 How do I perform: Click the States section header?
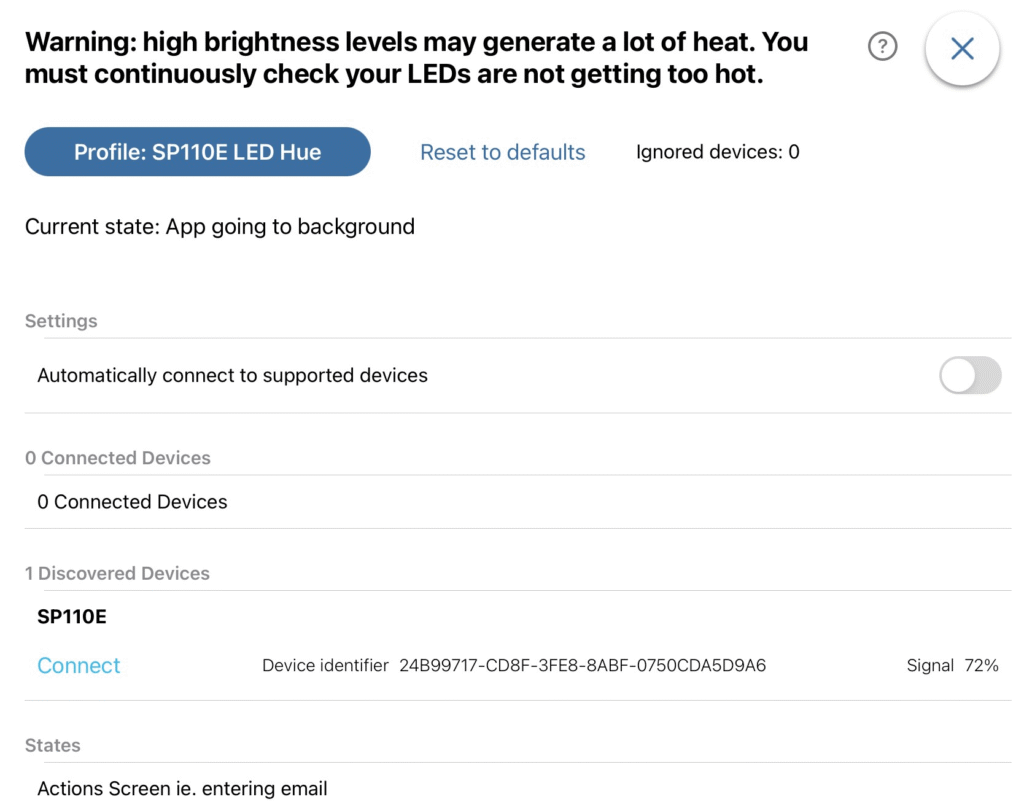coord(52,745)
